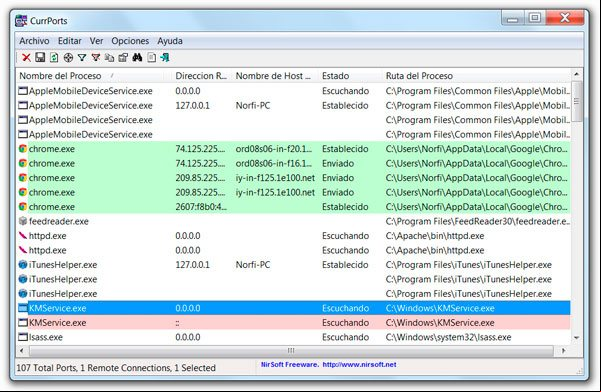Open the Archivo menu

34,41
